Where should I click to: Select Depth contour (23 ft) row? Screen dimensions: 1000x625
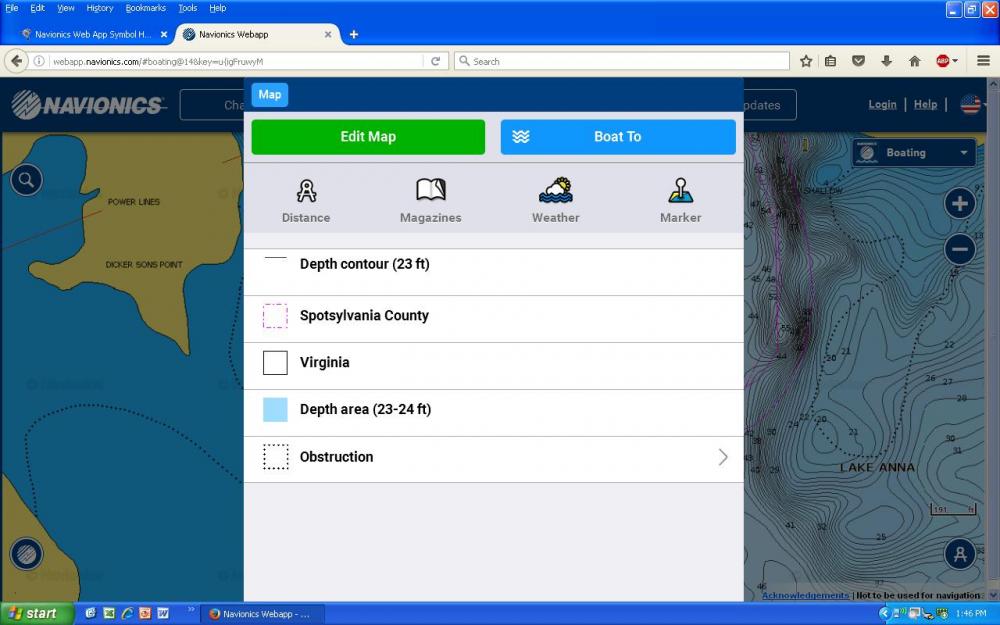point(494,271)
